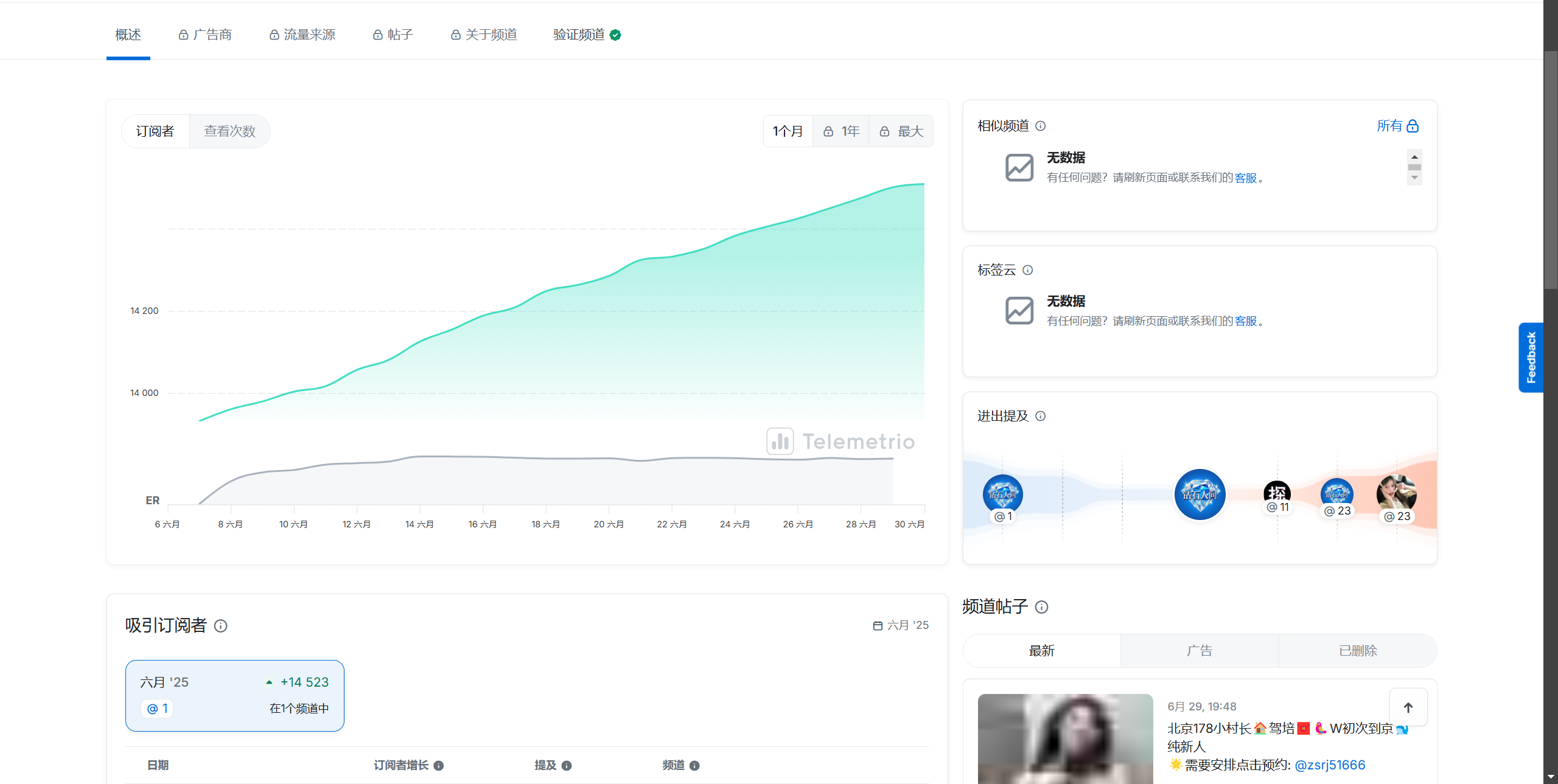Click the @ 1 badge in subscriber card
The height and width of the screenshot is (784, 1558).
157,709
